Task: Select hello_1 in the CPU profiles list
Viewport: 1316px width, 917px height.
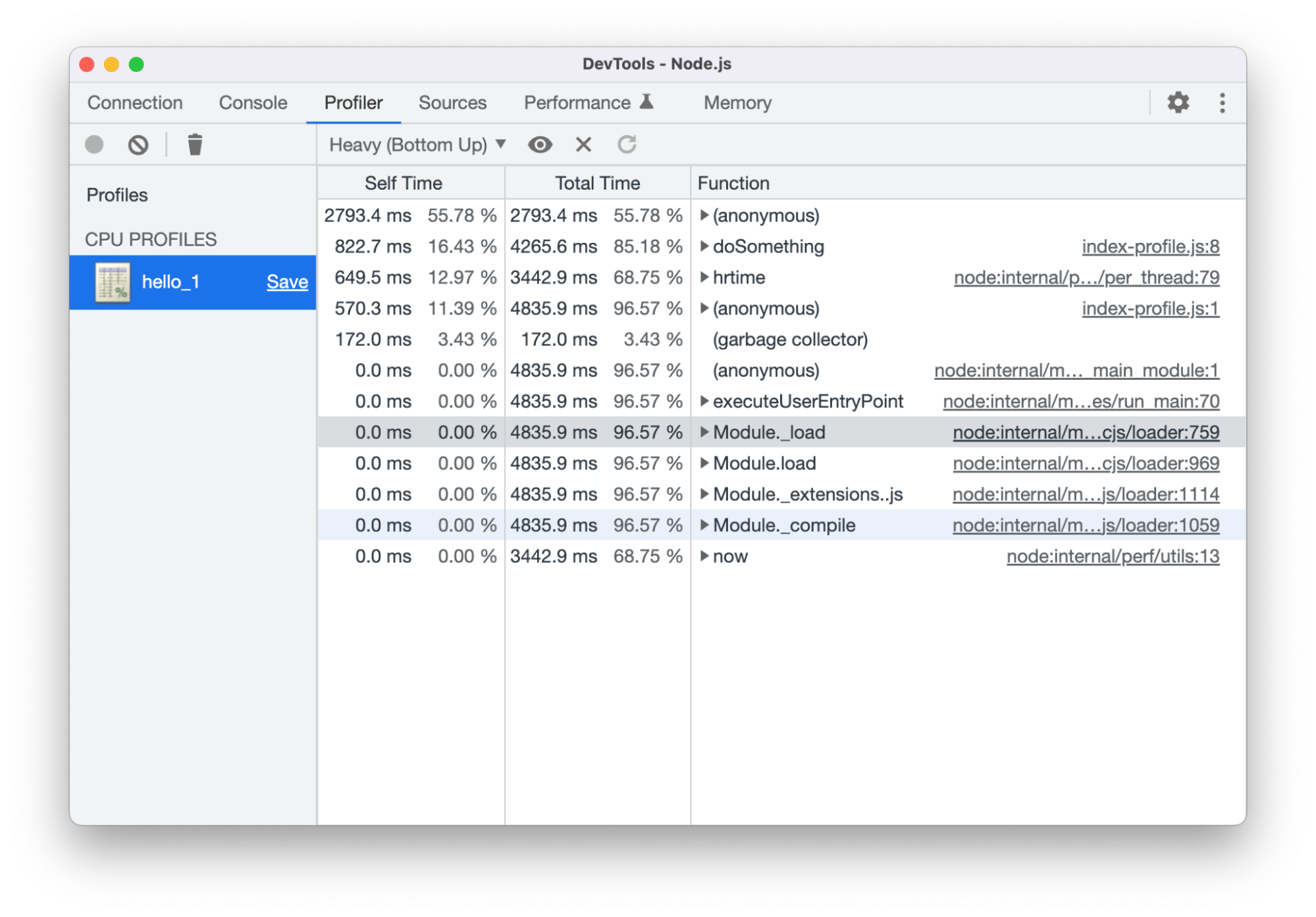Action: click(x=193, y=282)
